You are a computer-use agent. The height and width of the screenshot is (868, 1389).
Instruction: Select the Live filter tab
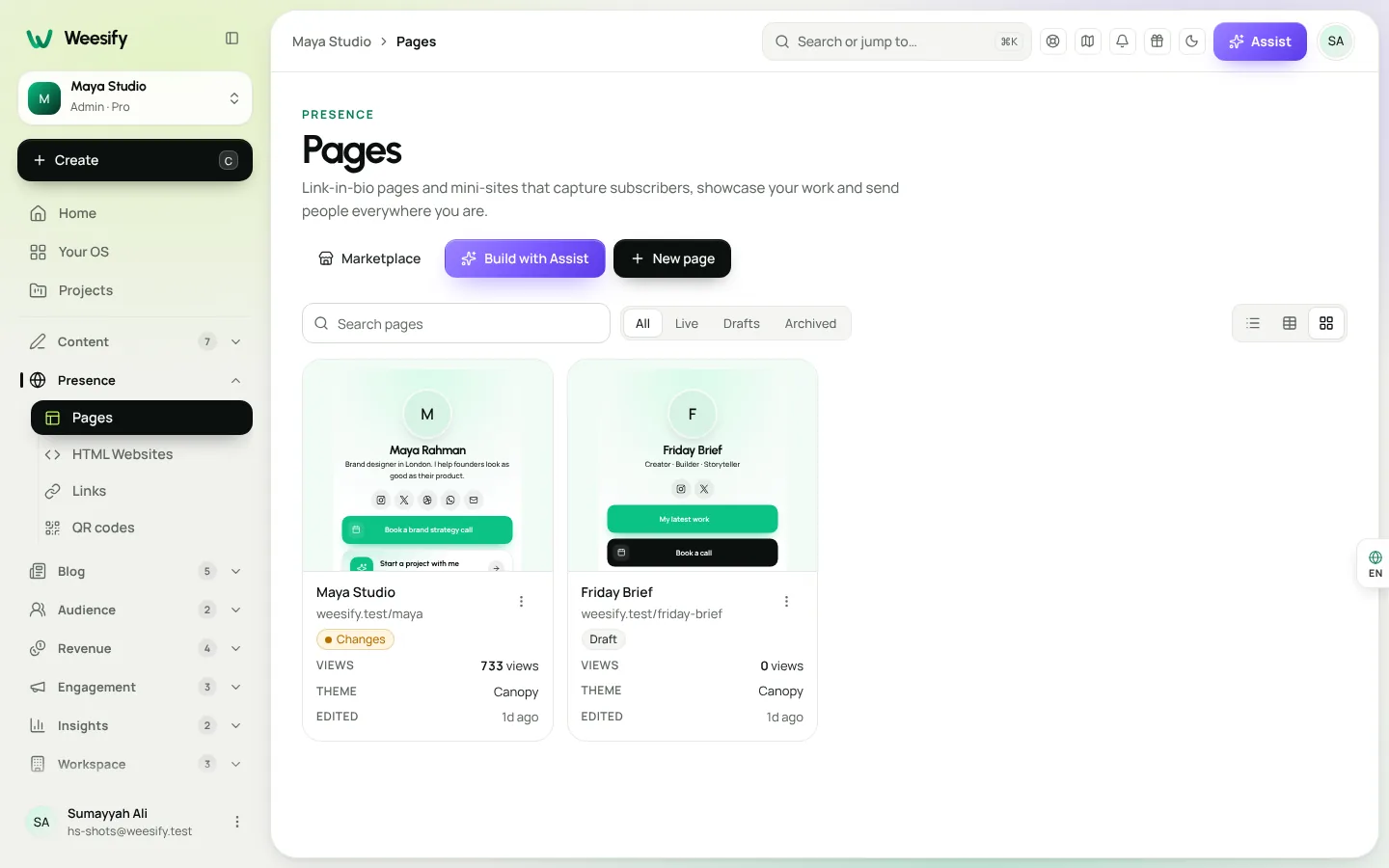pos(687,324)
